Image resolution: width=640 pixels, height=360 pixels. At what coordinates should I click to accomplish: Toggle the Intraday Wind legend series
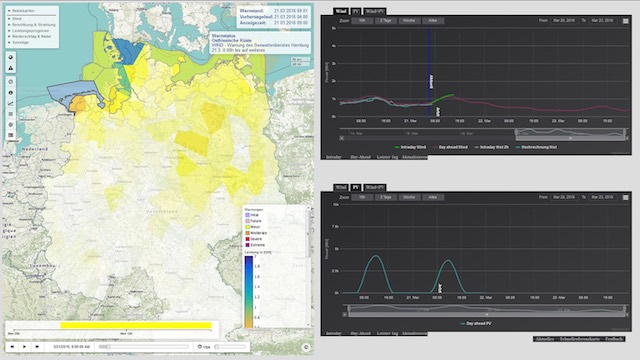coord(410,147)
